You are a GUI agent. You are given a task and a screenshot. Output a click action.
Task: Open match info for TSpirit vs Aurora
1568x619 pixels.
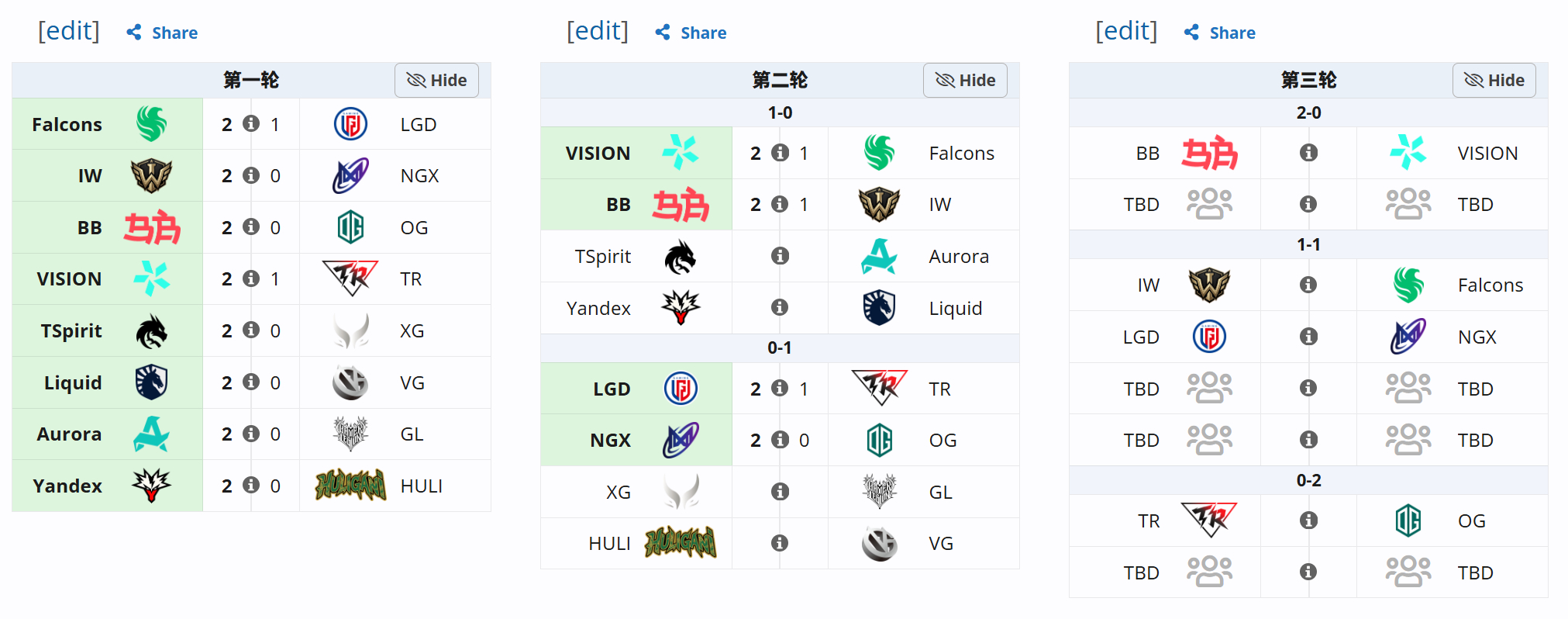coord(780,256)
